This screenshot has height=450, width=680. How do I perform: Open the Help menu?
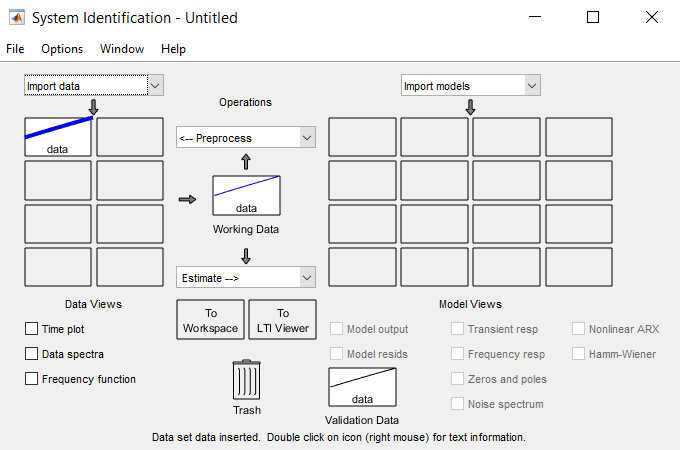pyautogui.click(x=173, y=49)
